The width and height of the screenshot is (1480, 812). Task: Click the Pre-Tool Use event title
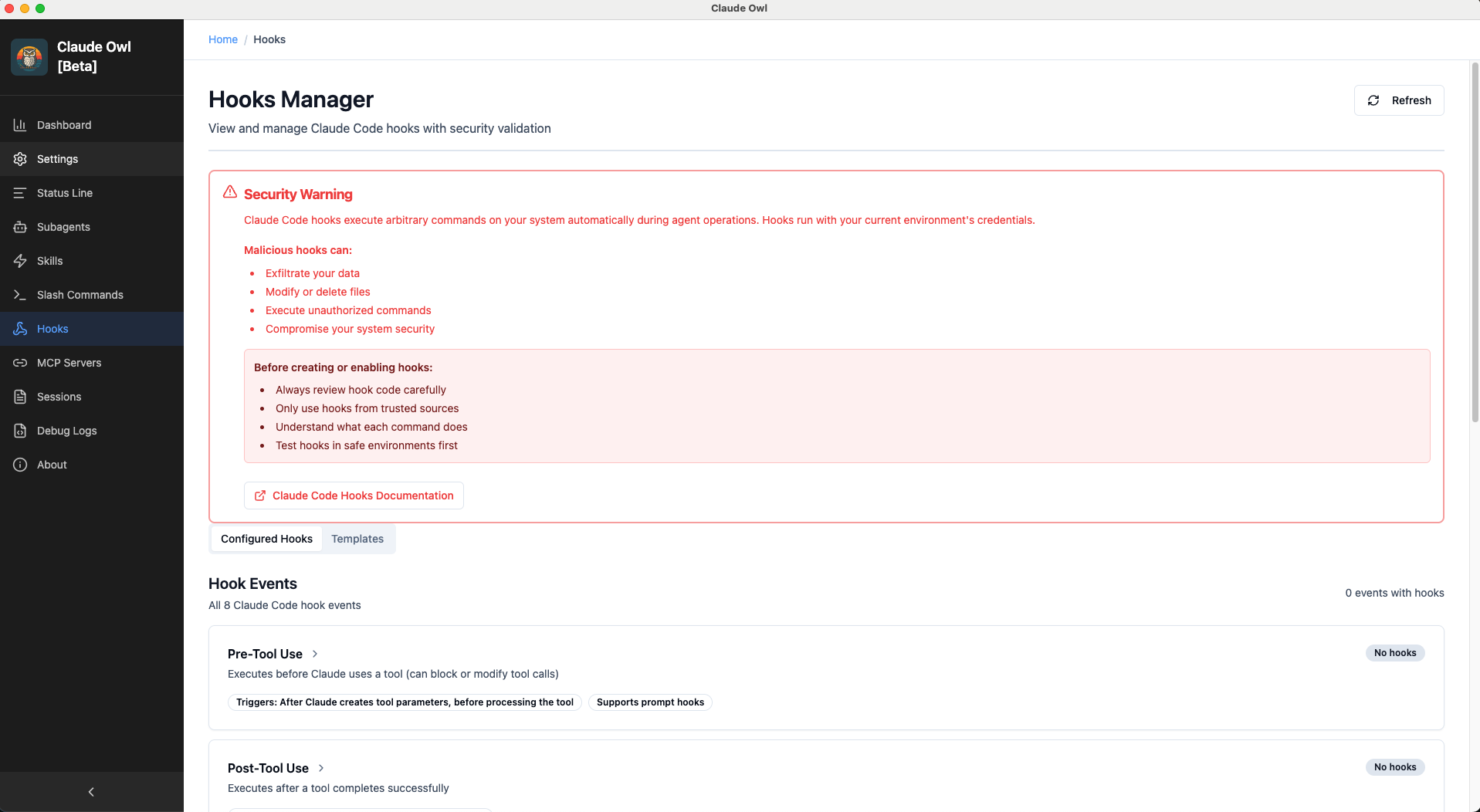pos(265,654)
